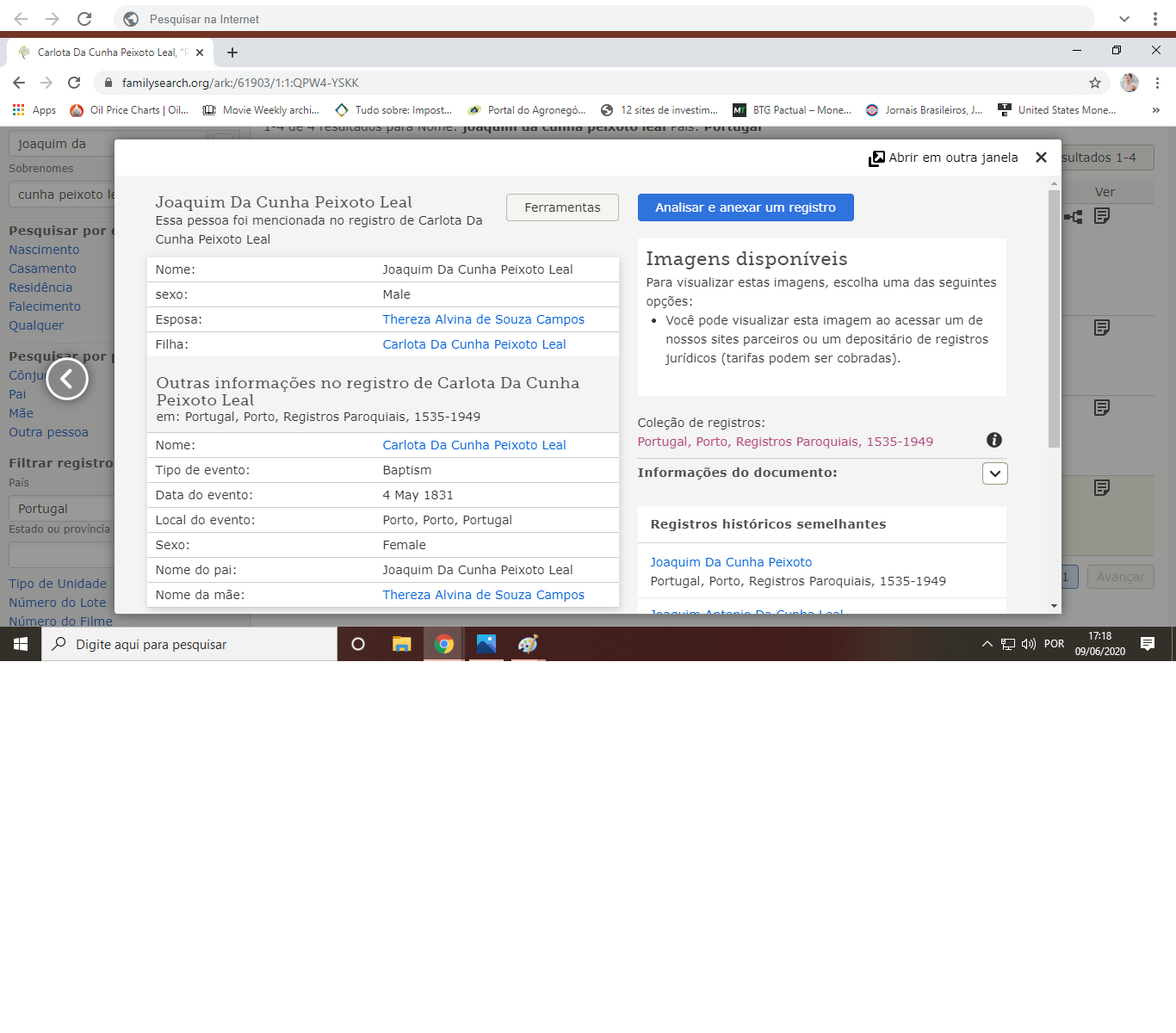Open Oil Price Charts bookmark
The height and width of the screenshot is (1033, 1176).
coord(129,110)
